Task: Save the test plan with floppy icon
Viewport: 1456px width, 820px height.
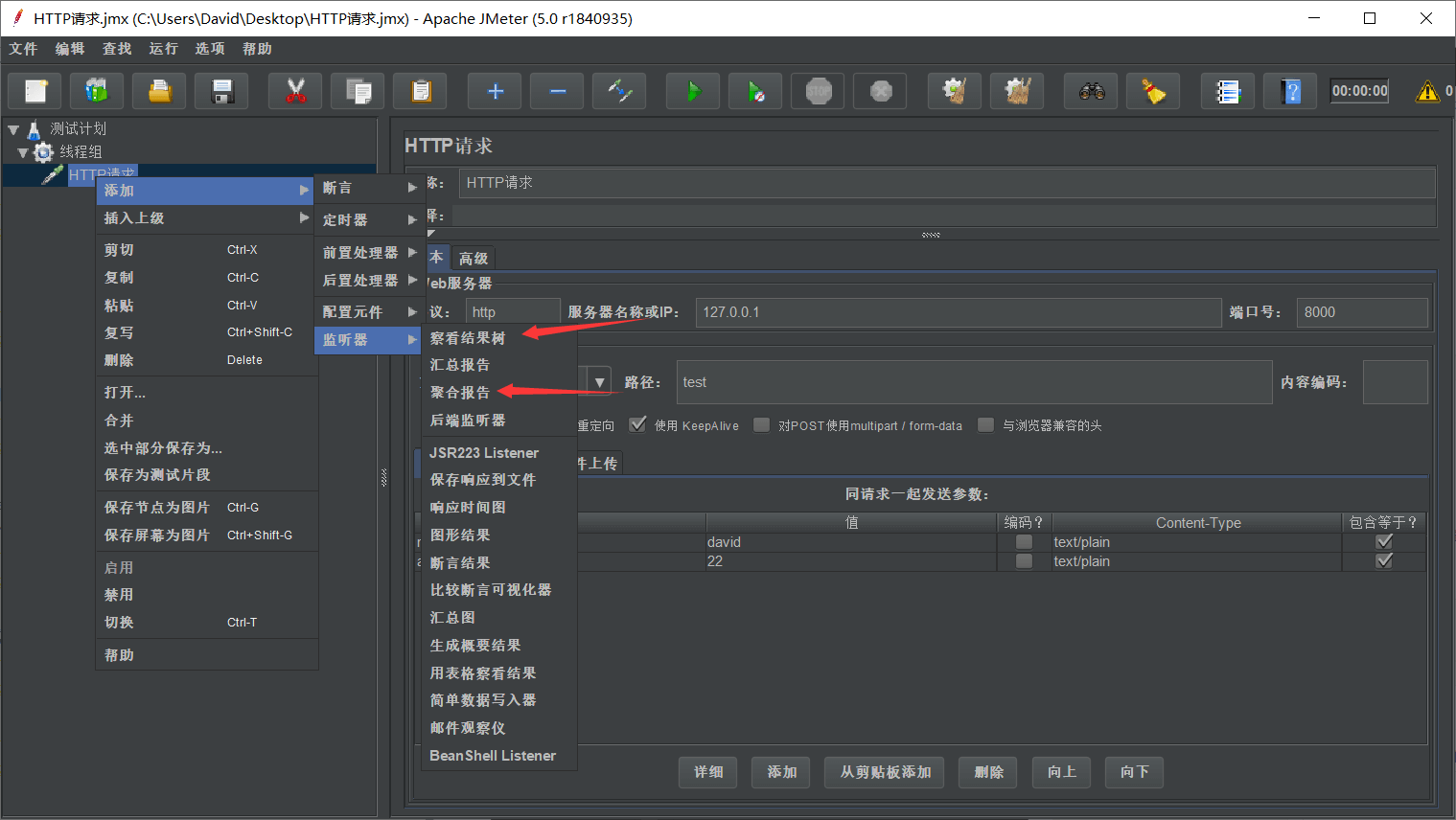Action: tap(222, 91)
